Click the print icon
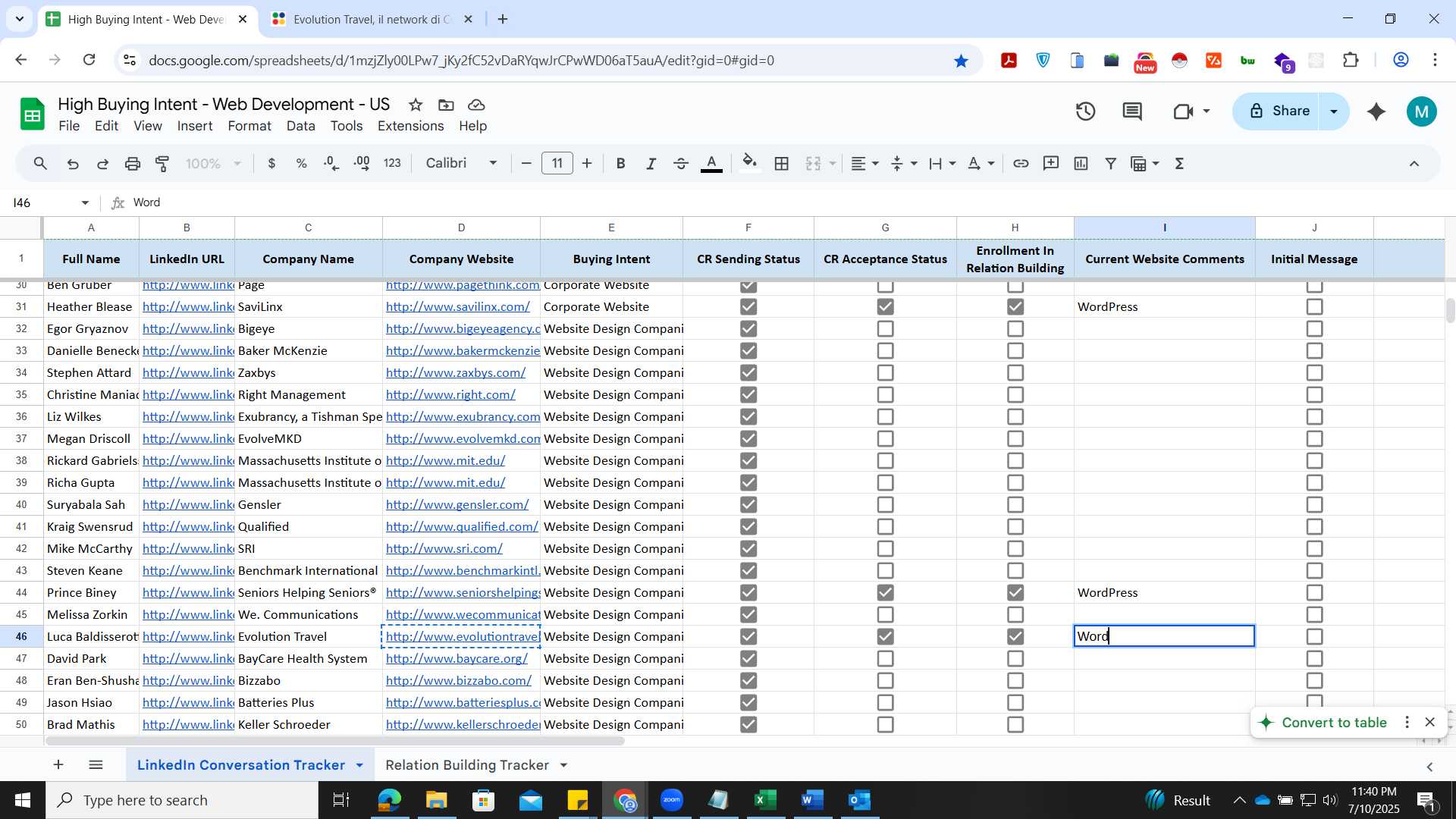1456x819 pixels. coord(133,164)
